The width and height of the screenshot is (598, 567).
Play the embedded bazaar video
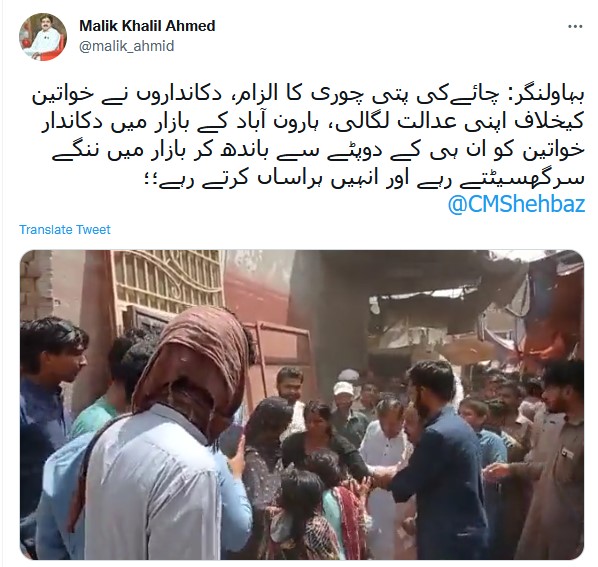coord(302,405)
